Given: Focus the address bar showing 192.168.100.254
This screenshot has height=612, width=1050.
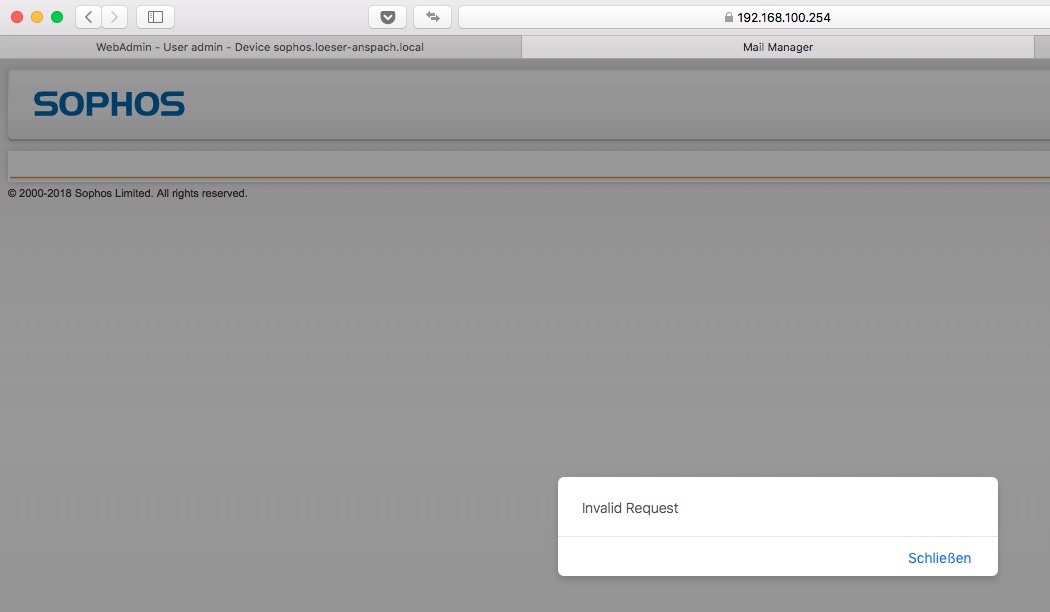Looking at the screenshot, I should tap(754, 17).
